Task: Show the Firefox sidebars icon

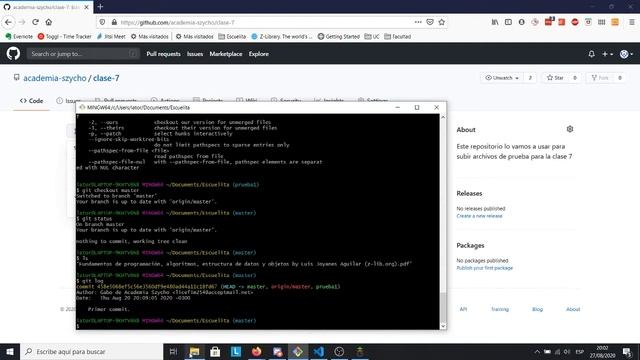Action: (x=508, y=22)
